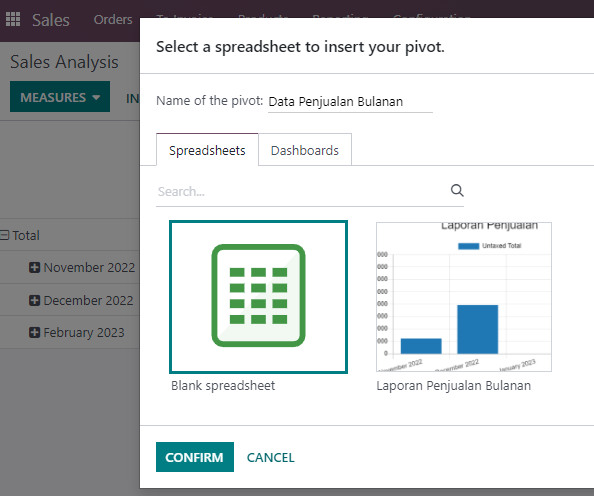This screenshot has height=496, width=594.
Task: Expand February 2023 row with plus icon
Action: pos(34,333)
